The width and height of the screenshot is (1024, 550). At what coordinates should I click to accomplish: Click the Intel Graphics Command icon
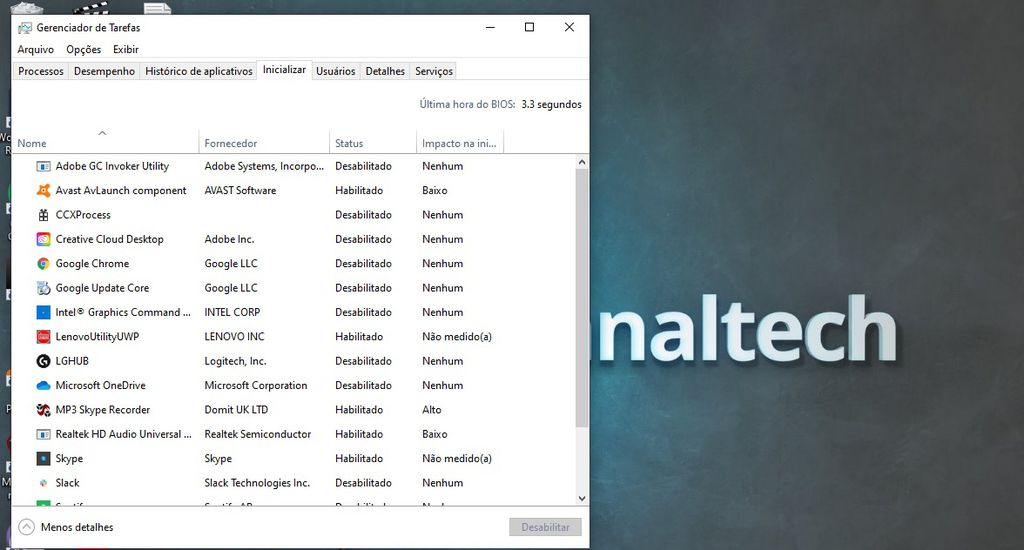(x=43, y=312)
